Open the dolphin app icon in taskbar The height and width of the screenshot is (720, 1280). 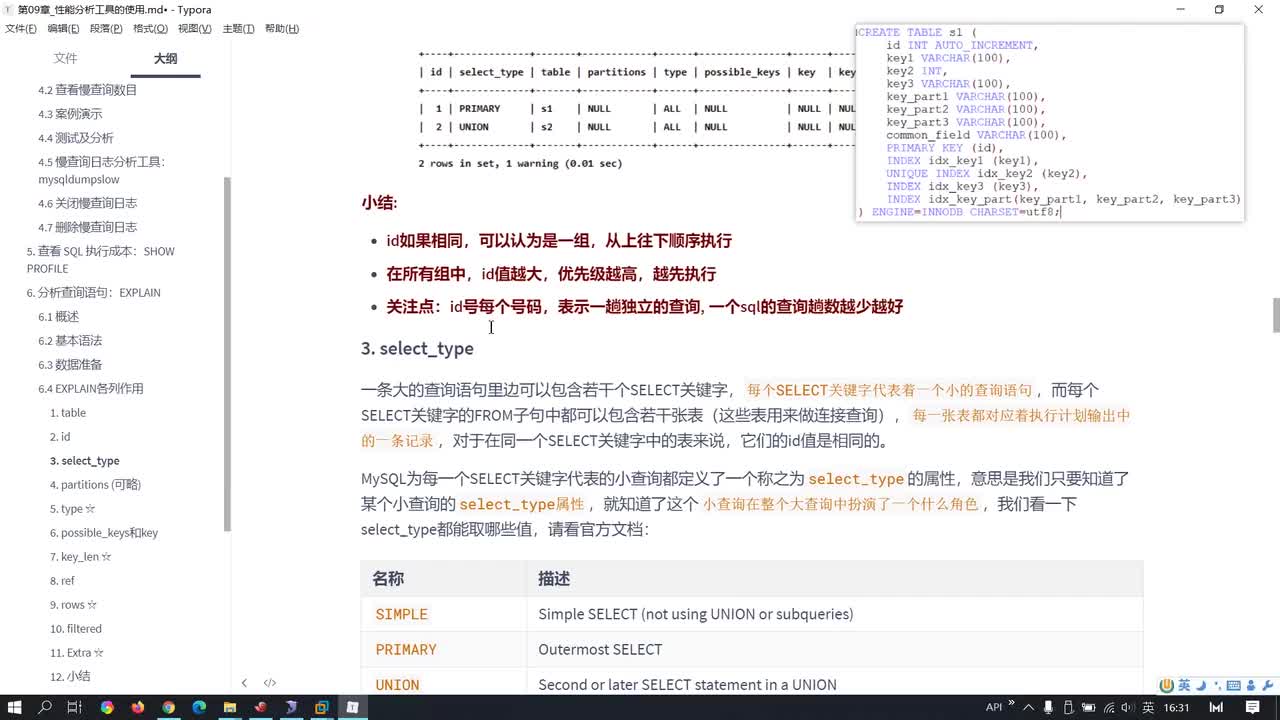291,707
